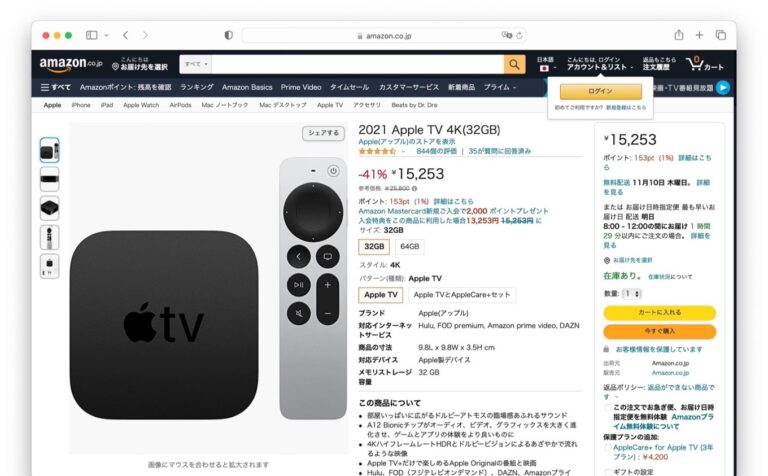Go to Apple Watch category tab
Screen dimensions: 768x476
tap(141, 105)
